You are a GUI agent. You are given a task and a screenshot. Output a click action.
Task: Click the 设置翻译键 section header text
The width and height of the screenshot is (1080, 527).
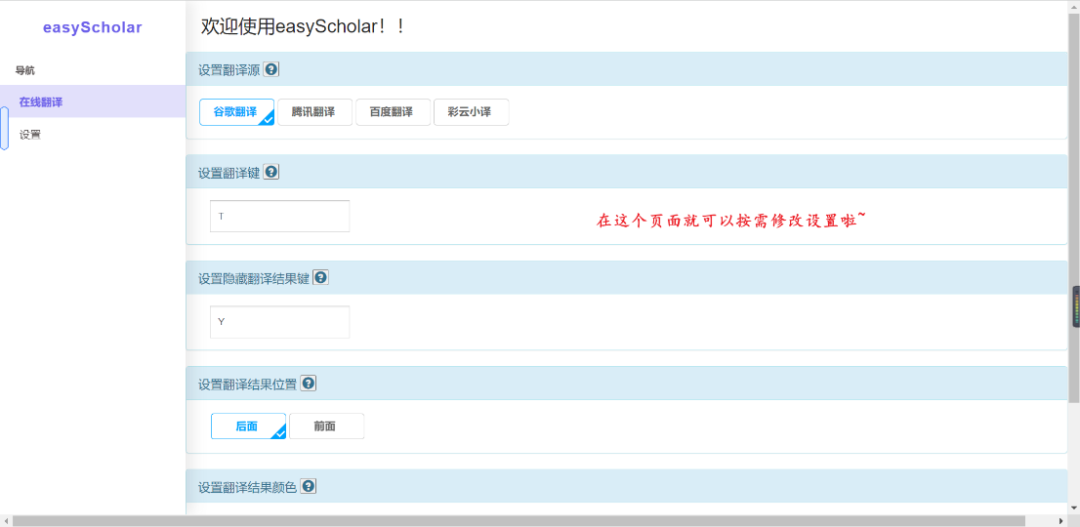[x=230, y=172]
